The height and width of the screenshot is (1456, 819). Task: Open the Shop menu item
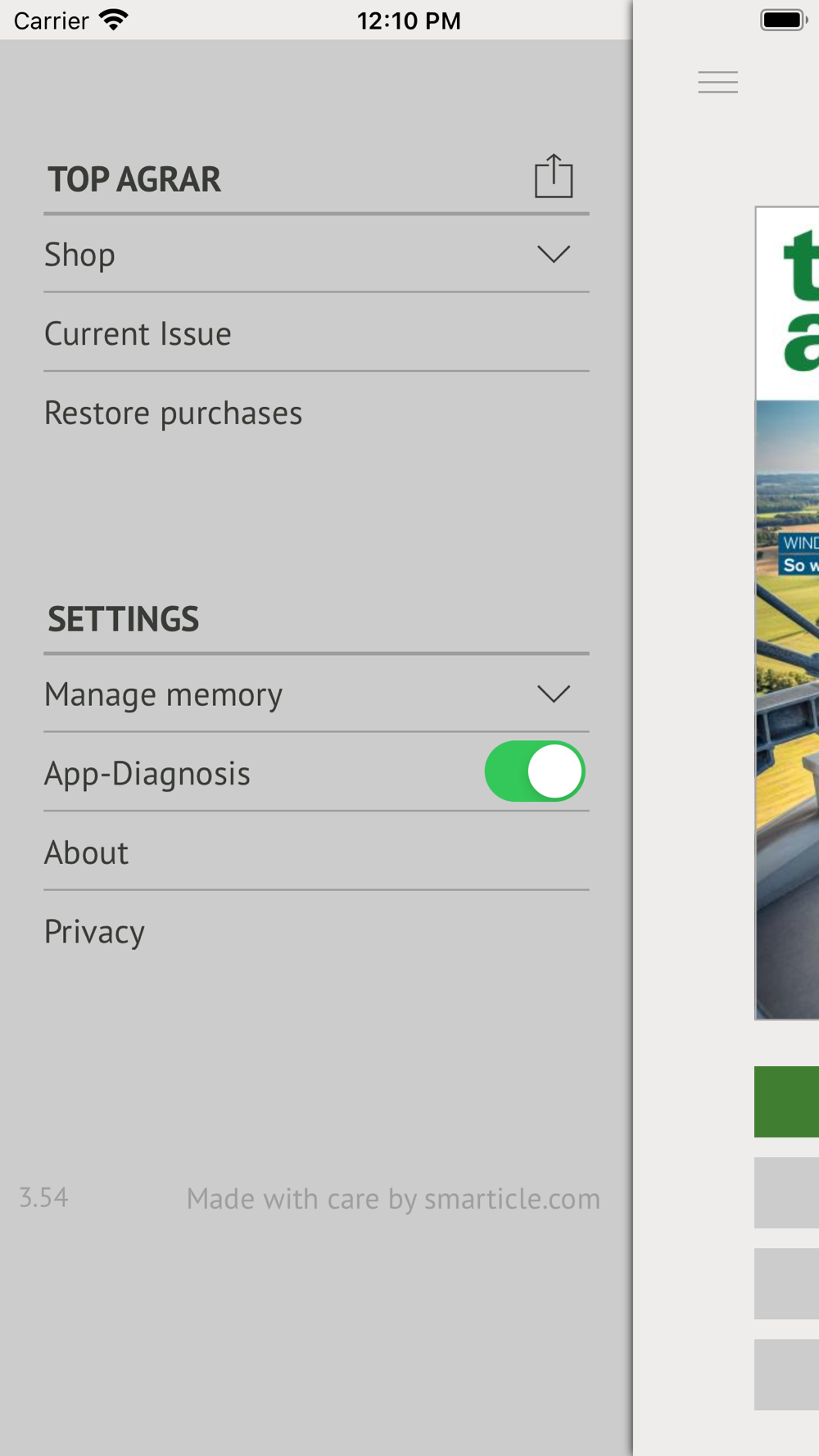(316, 255)
